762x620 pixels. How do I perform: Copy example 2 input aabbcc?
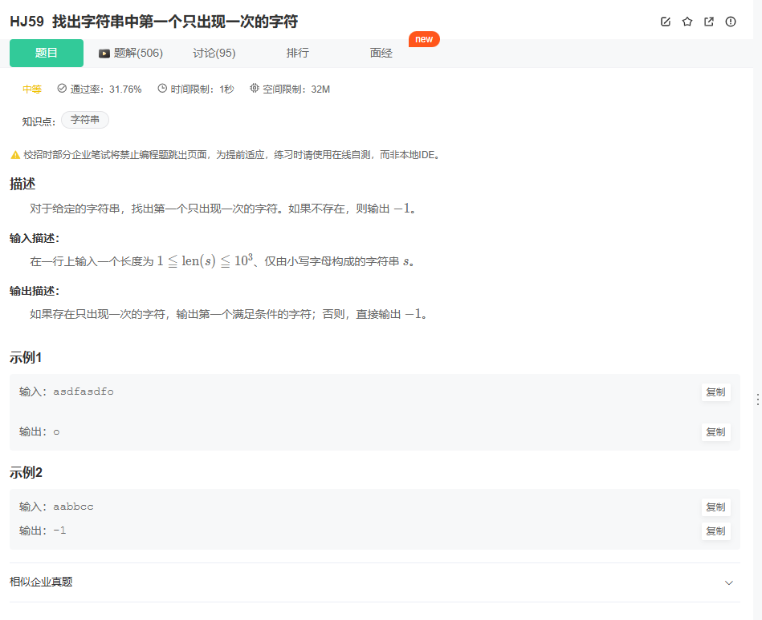716,507
